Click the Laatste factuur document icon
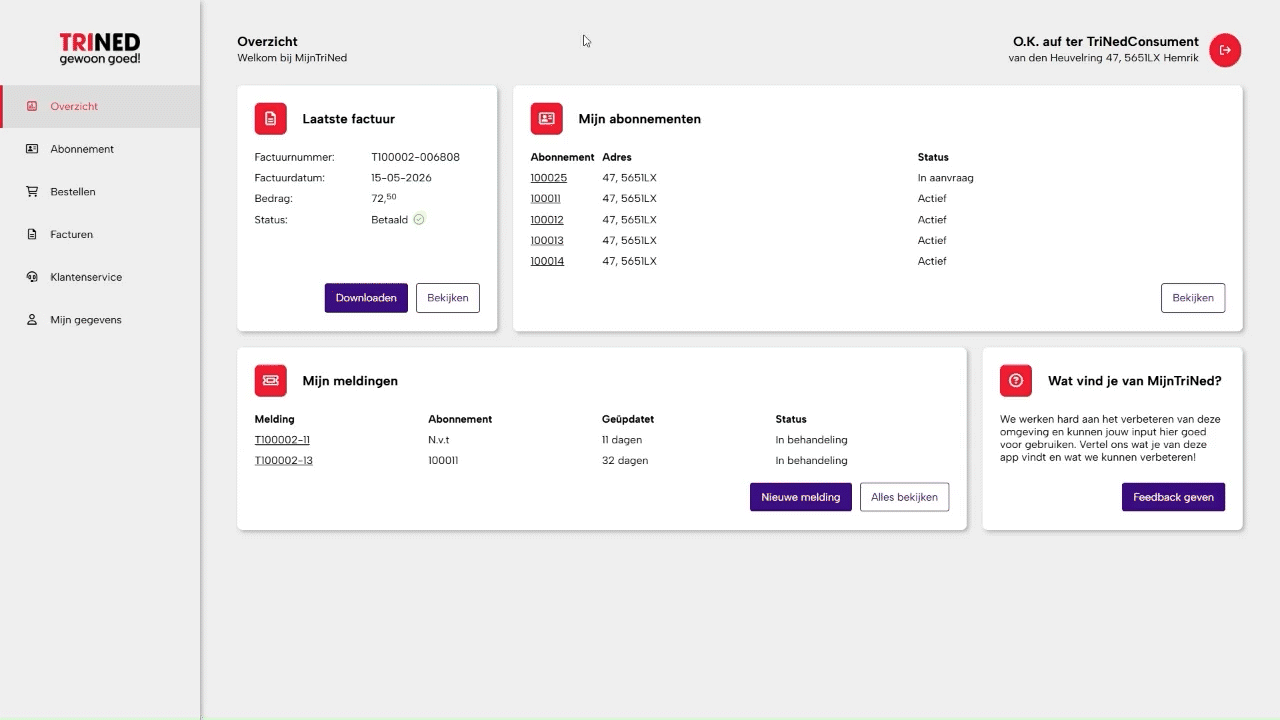 coord(270,119)
